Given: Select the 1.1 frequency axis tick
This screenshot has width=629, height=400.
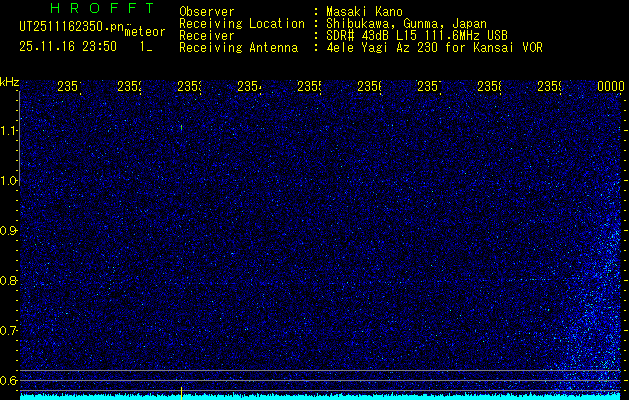Looking at the screenshot, I should pos(9,131).
